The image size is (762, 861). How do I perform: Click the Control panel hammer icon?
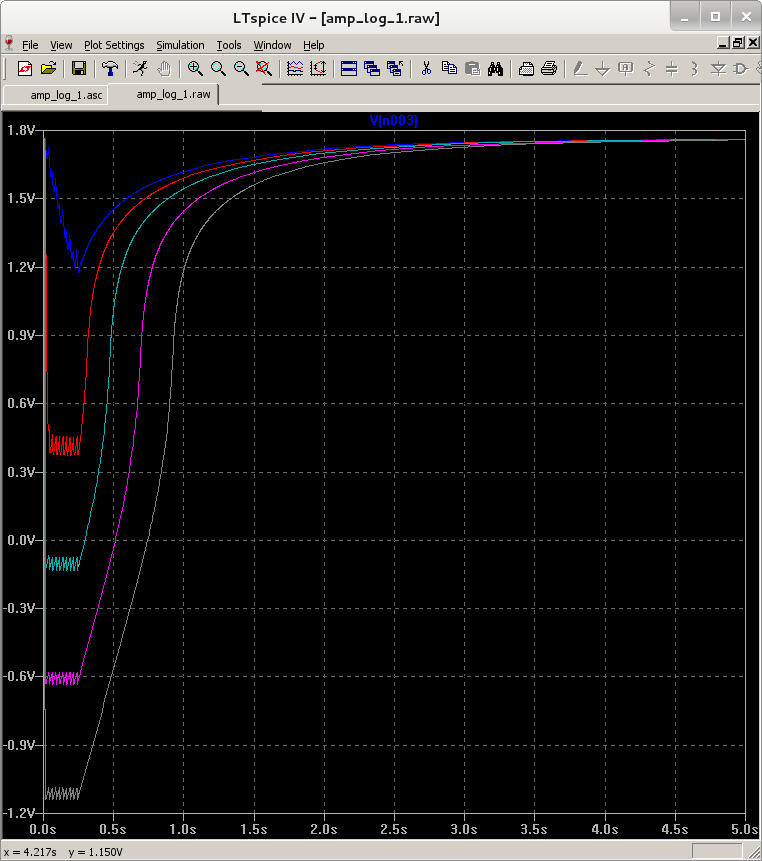point(110,69)
